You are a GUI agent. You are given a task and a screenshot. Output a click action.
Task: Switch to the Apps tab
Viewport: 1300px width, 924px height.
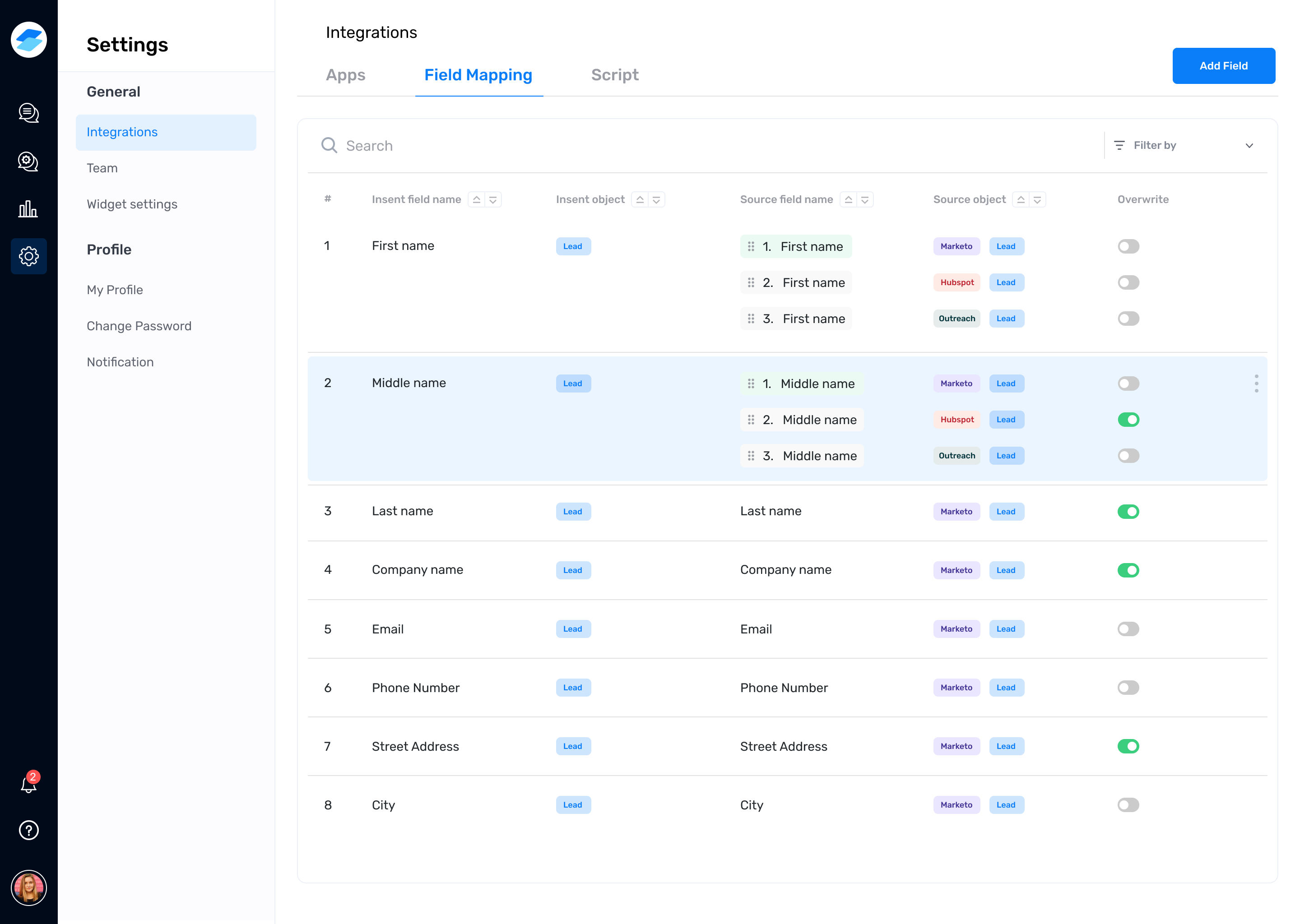(345, 75)
